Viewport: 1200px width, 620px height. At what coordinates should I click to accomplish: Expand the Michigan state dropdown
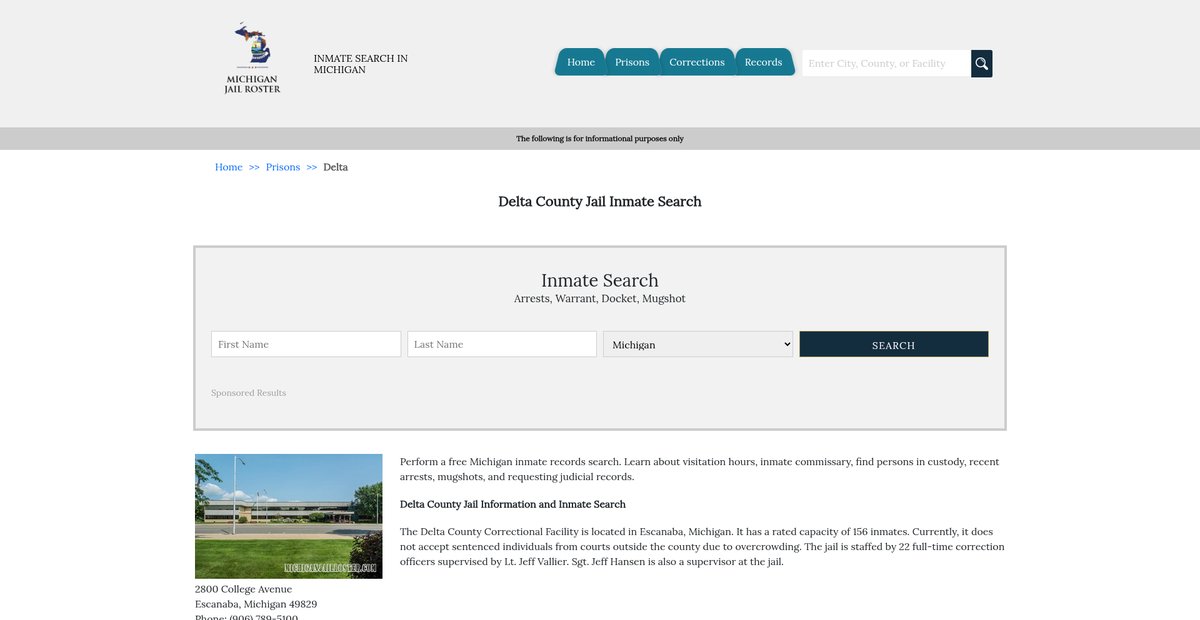click(x=698, y=344)
